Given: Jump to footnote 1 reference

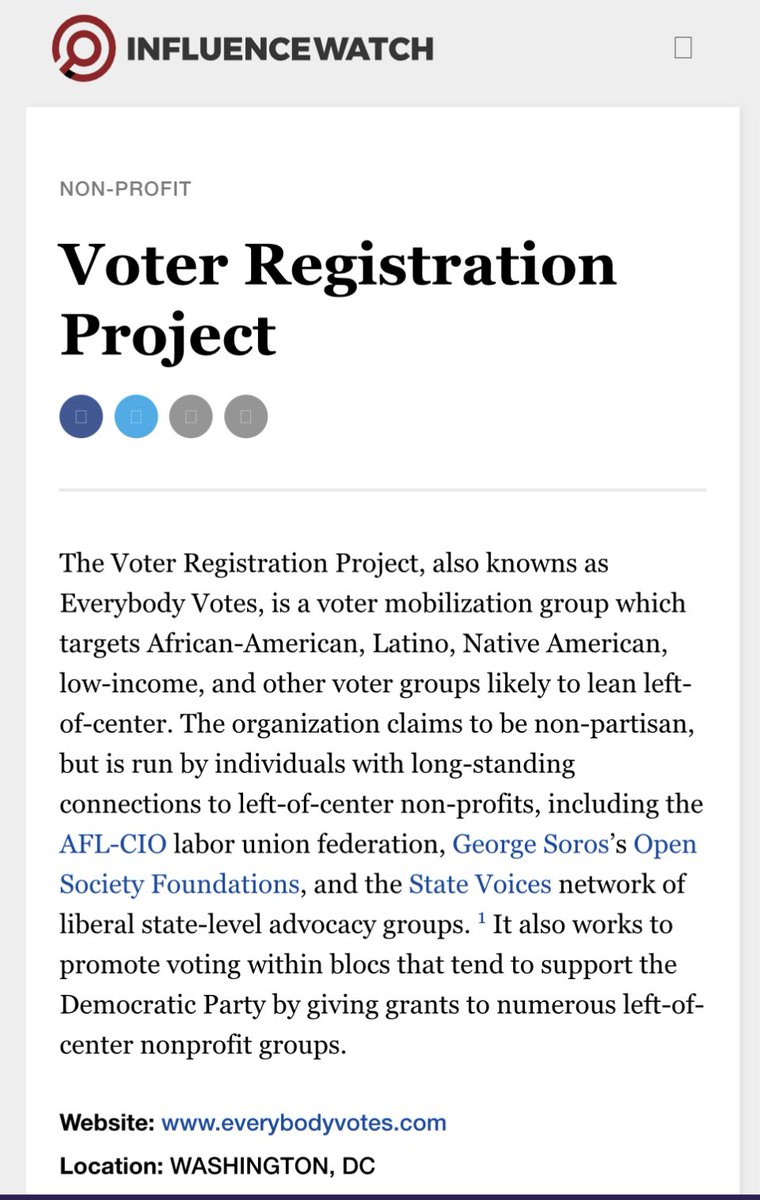Looking at the screenshot, I should 481,920.
